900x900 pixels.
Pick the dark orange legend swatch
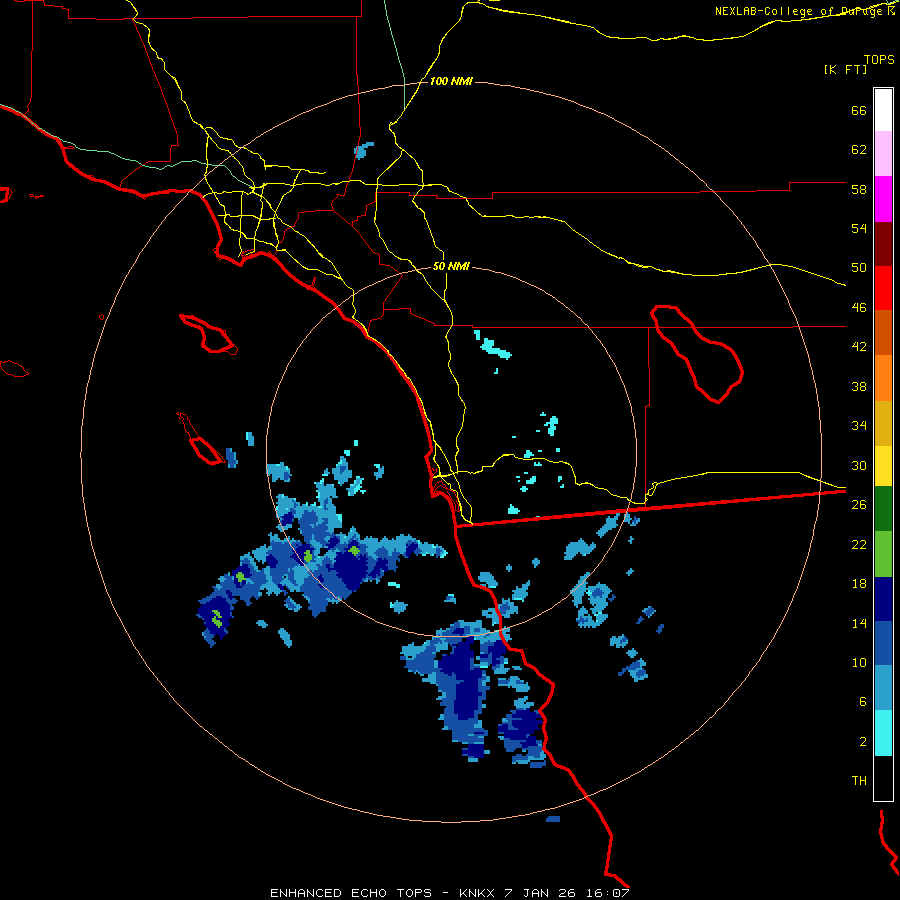(883, 333)
